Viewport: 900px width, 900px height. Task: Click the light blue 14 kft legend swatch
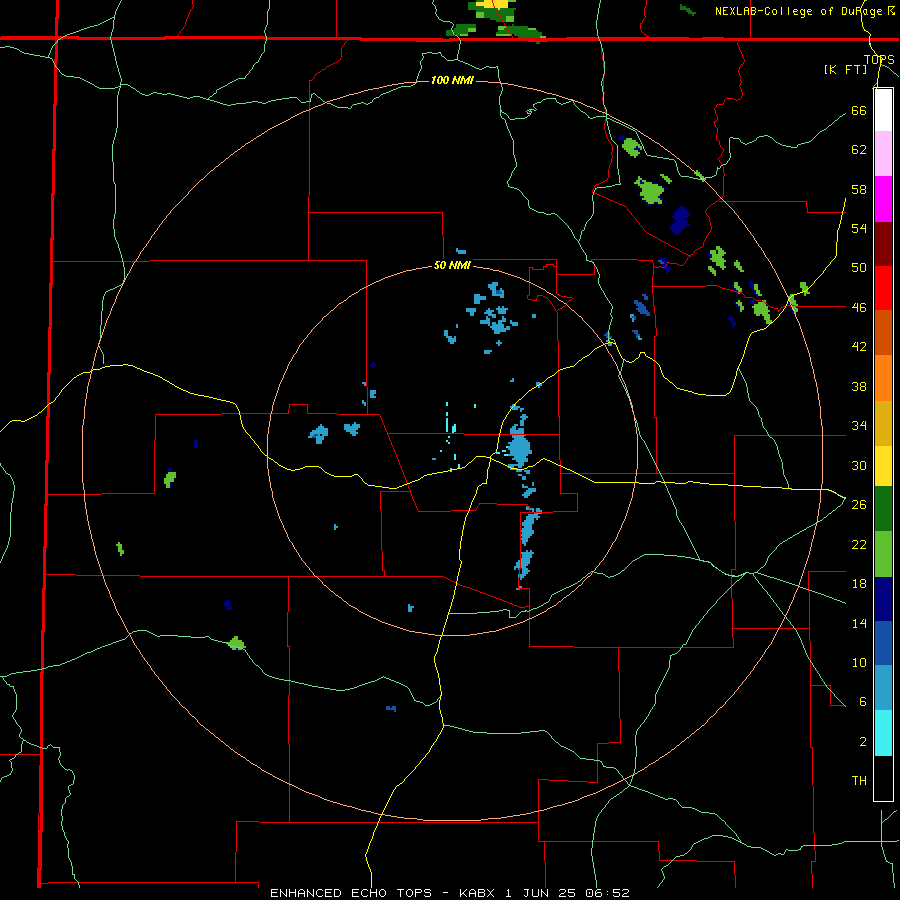coord(883,688)
